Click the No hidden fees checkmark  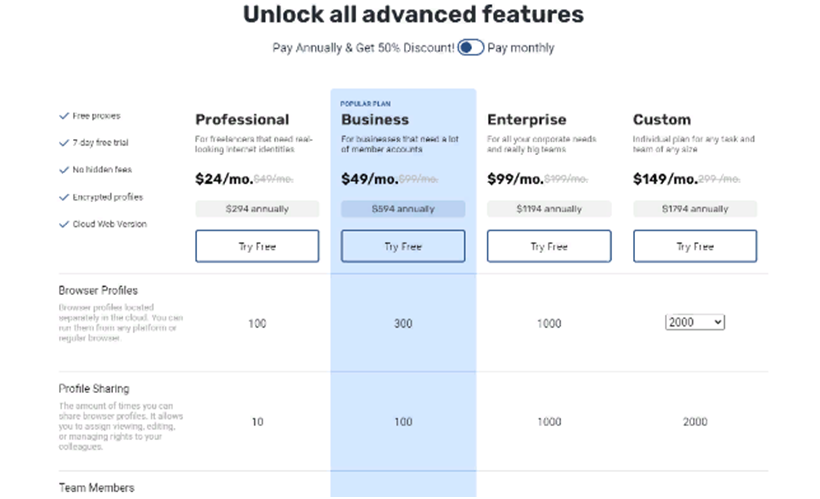point(65,170)
